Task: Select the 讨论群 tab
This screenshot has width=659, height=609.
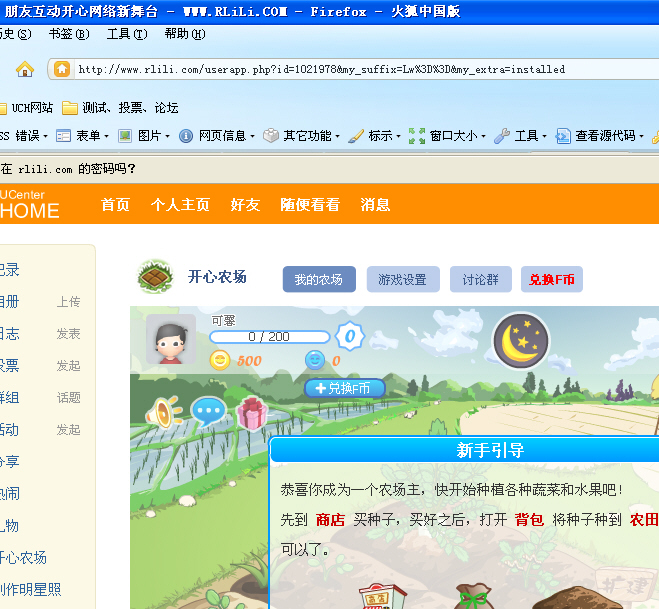Action: coord(481,279)
